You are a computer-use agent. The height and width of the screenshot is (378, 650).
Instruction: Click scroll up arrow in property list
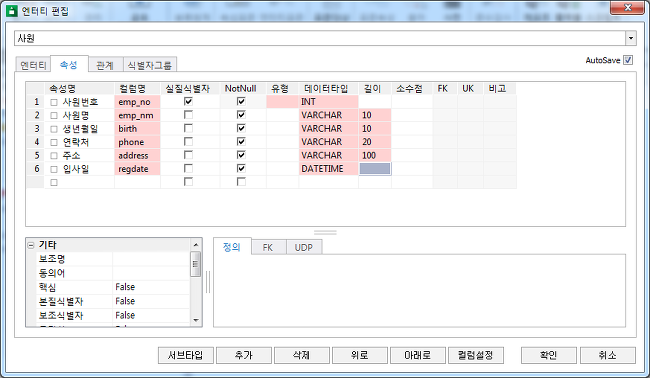pyautogui.click(x=196, y=245)
